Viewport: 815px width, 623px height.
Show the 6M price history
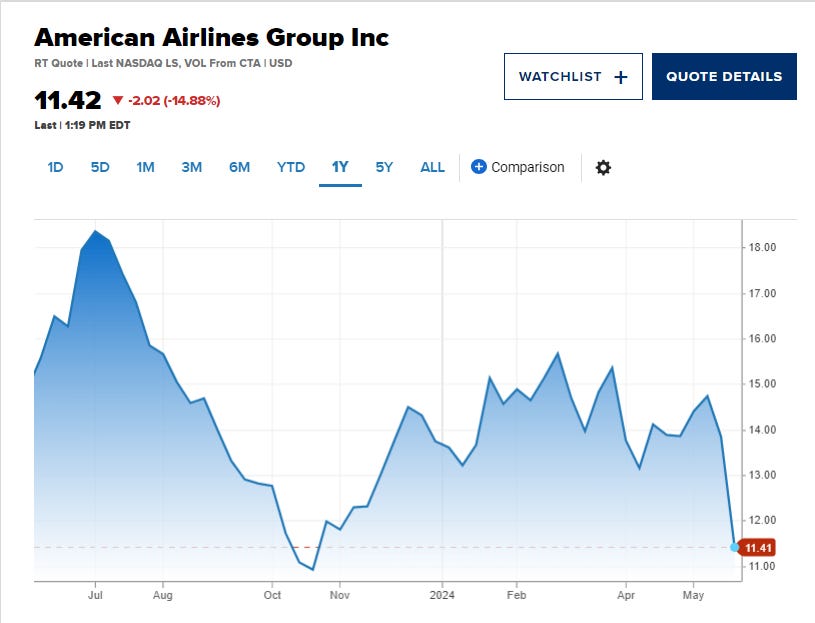(239, 167)
